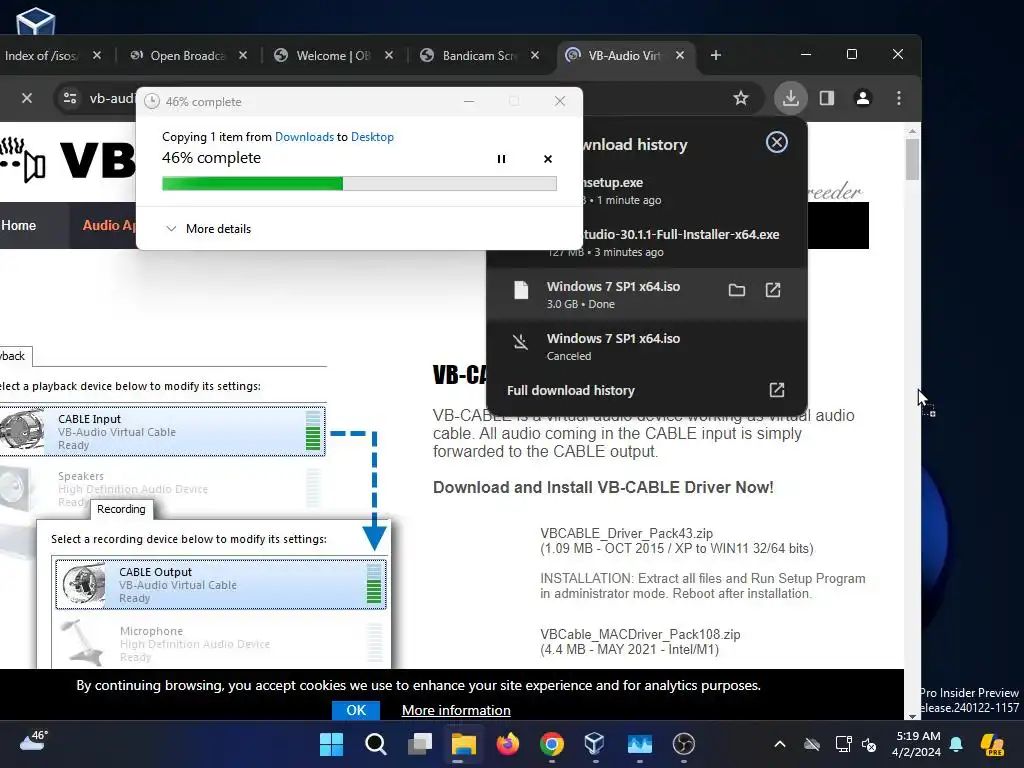Click CABLE Input device image
Image resolution: width=1024 pixels, height=768 pixels.
[22, 430]
